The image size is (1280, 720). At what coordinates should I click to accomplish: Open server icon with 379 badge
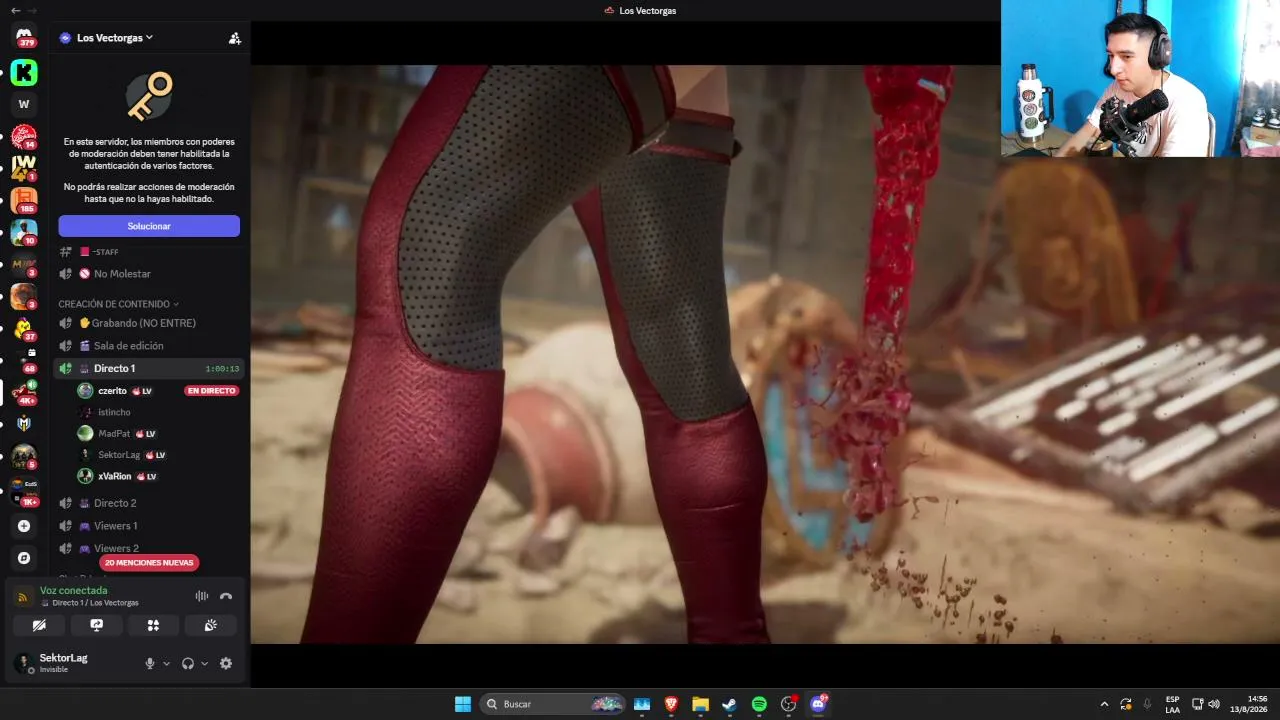tap(24, 36)
